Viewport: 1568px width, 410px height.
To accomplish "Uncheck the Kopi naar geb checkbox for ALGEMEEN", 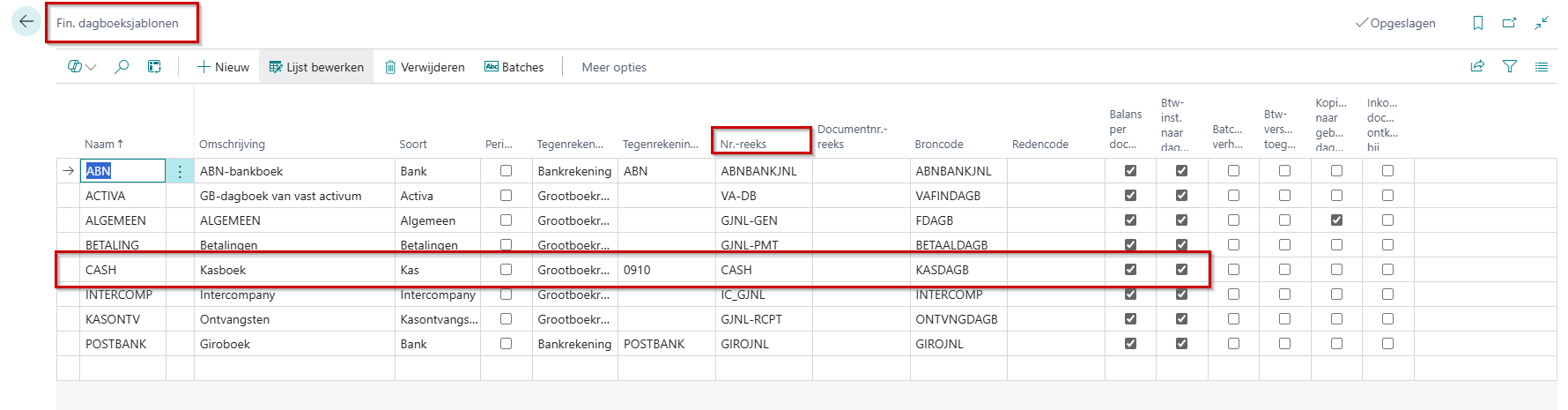I will 1336,220.
